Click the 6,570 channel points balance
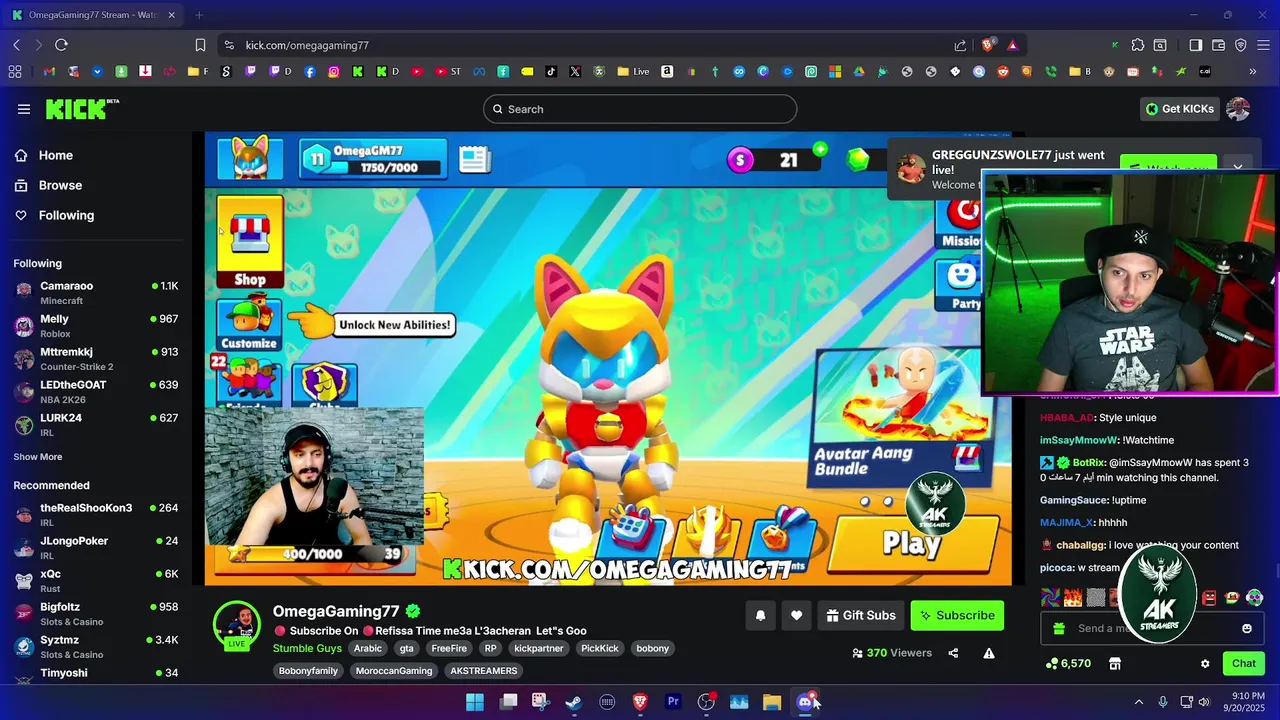This screenshot has height=720, width=1280. pyautogui.click(x=1068, y=663)
